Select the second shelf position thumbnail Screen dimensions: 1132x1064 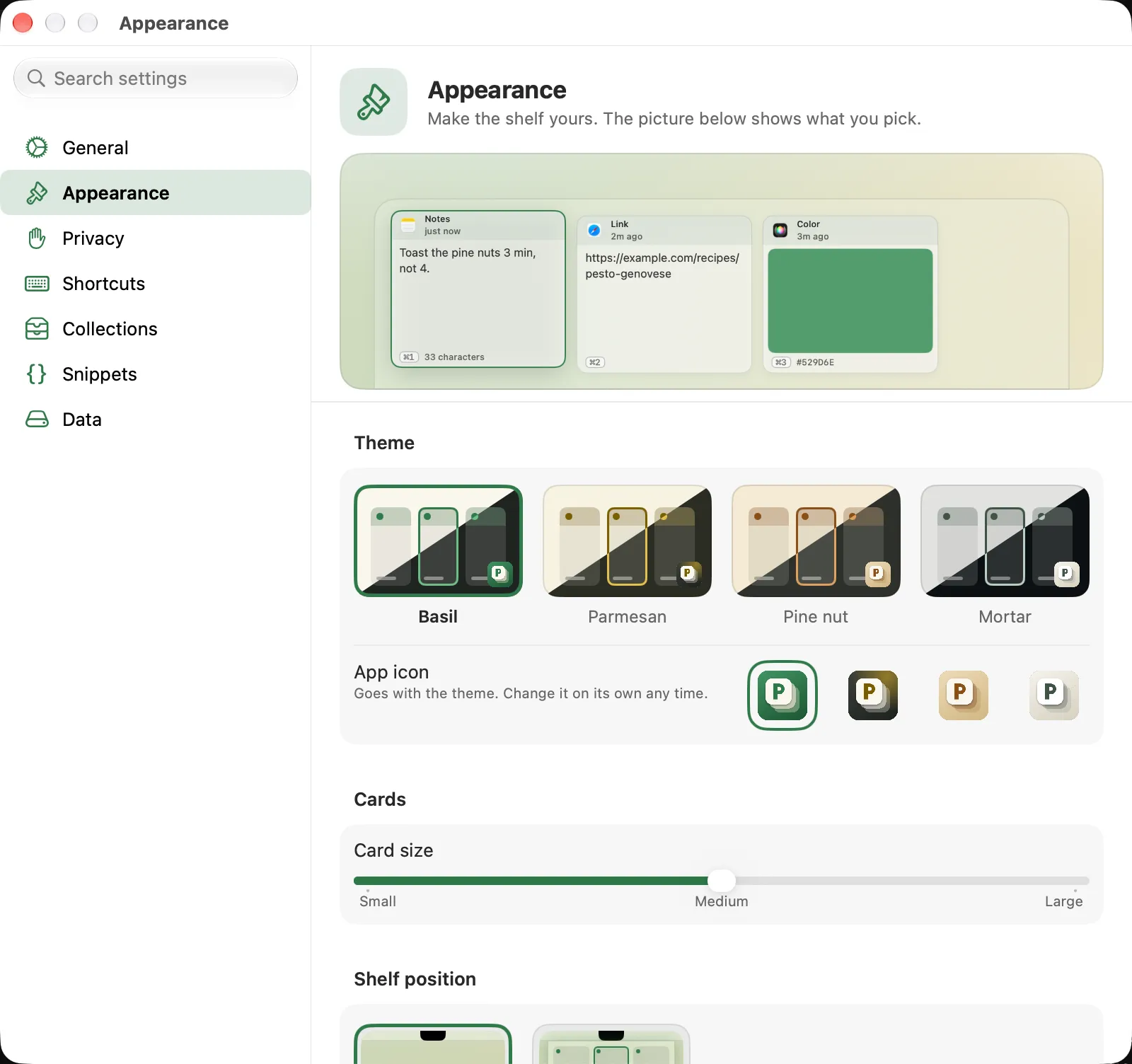pos(611,1044)
